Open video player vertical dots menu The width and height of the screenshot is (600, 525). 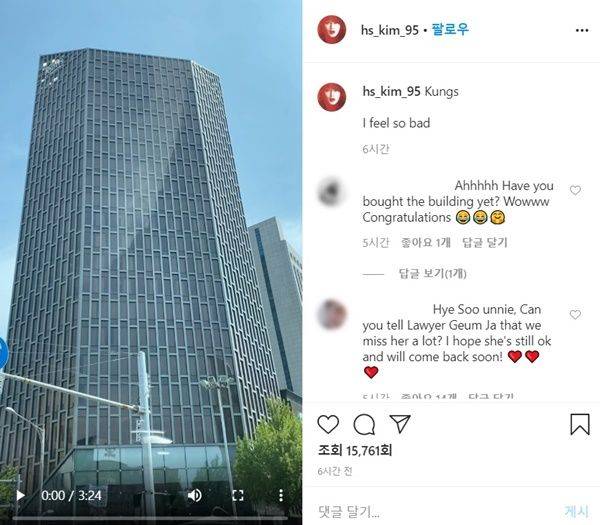(281, 496)
